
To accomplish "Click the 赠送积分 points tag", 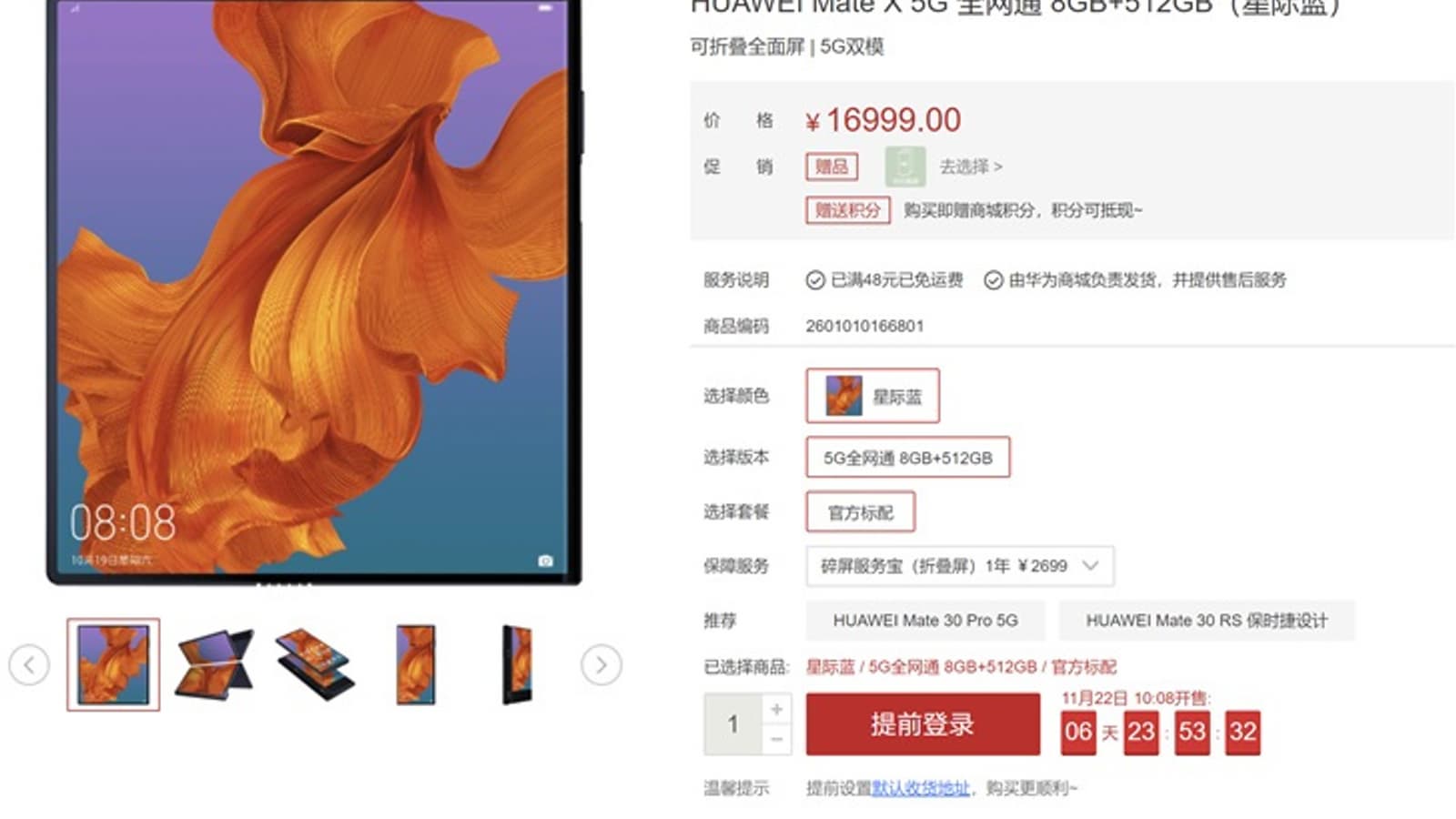I will 847,210.
